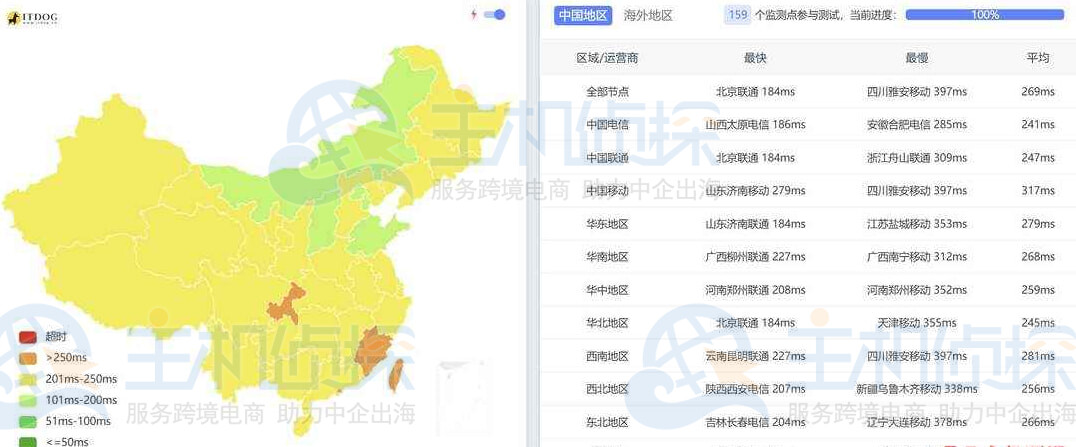The height and width of the screenshot is (447, 1076).
Task: Click the 100% progress bar
Action: tap(985, 14)
